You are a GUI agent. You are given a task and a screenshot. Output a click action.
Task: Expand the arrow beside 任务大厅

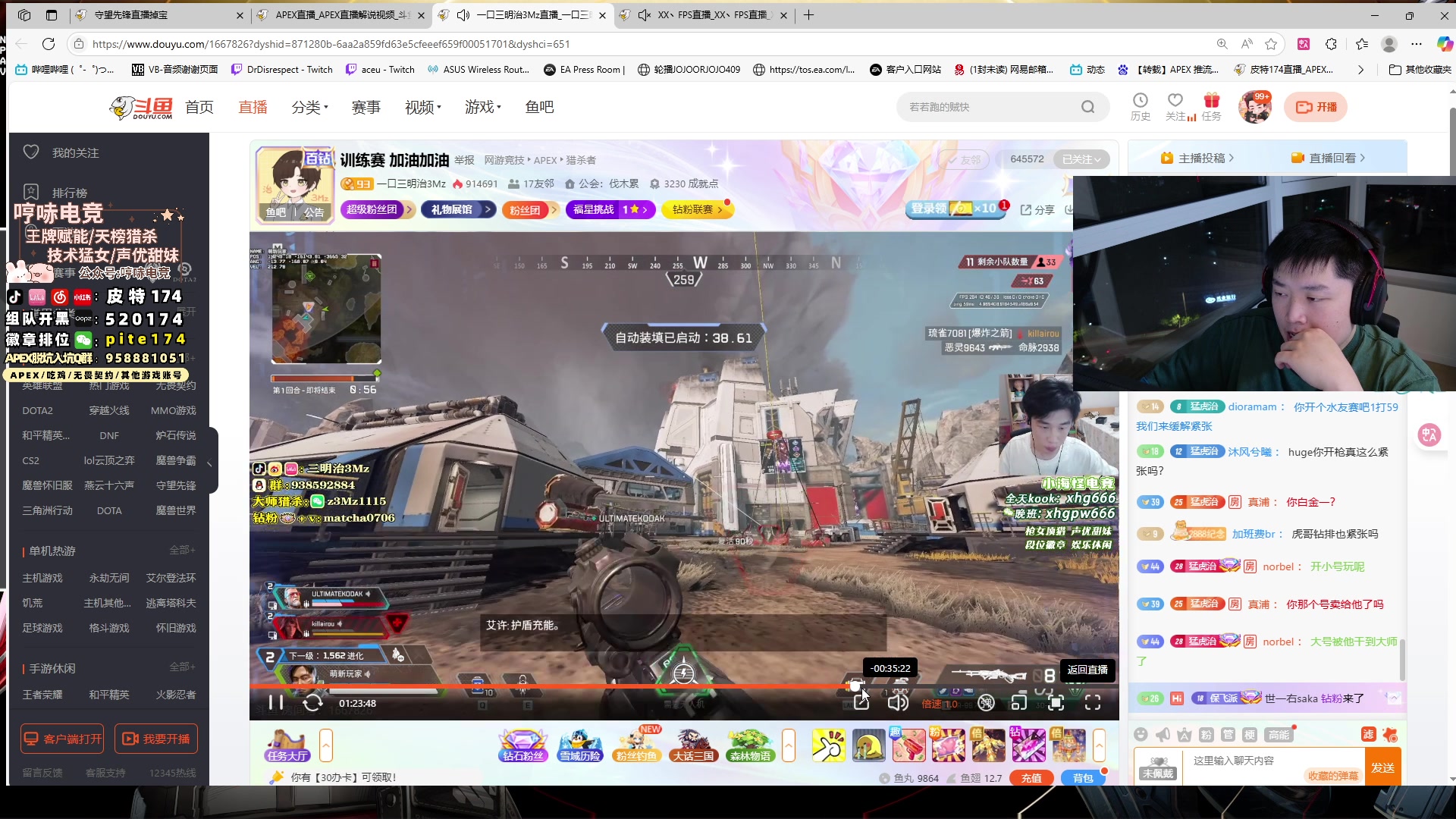tap(326, 745)
